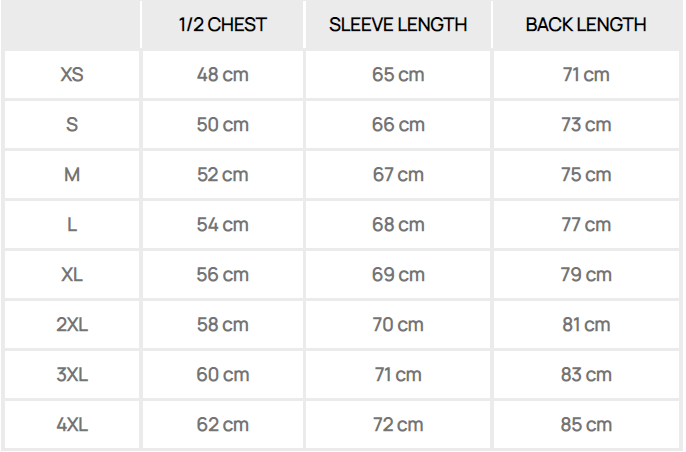Click the 75 cm back length cell
Screen dimensions: 686x452
tap(586, 175)
